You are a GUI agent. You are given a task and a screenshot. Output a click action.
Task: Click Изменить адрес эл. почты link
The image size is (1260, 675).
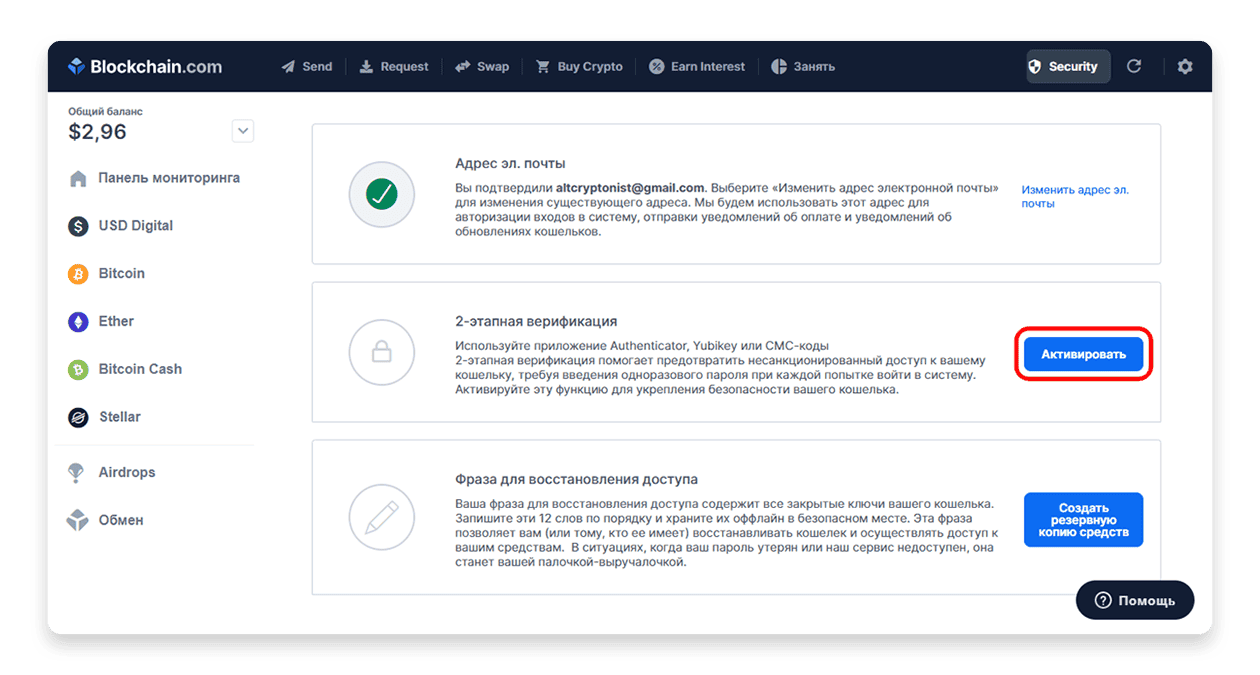(x=1075, y=196)
